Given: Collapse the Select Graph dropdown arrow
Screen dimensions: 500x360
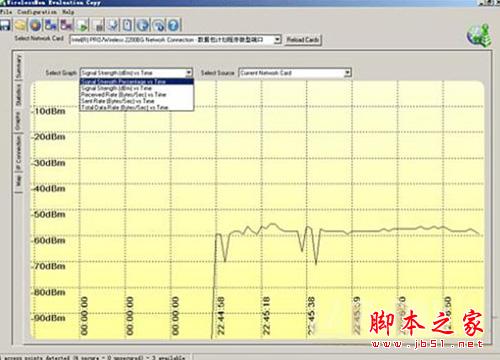Looking at the screenshot, I should coord(189,73).
